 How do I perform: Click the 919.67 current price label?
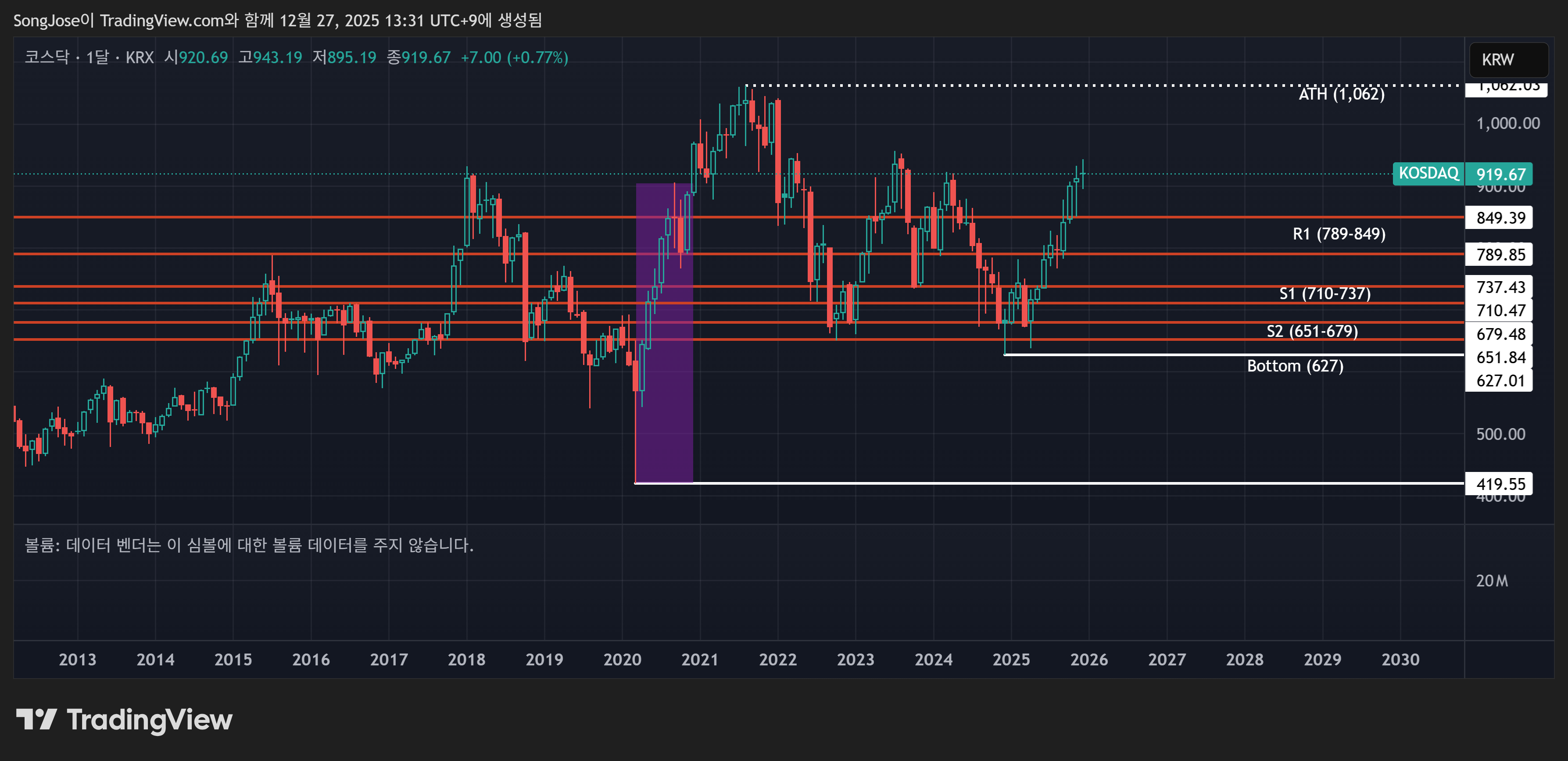(1500, 175)
